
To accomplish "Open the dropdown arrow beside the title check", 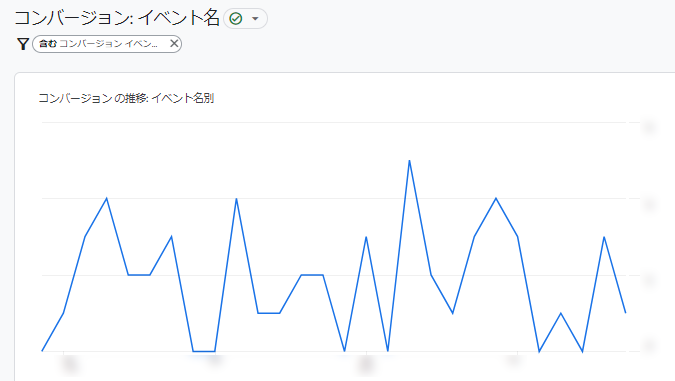I will [255, 19].
